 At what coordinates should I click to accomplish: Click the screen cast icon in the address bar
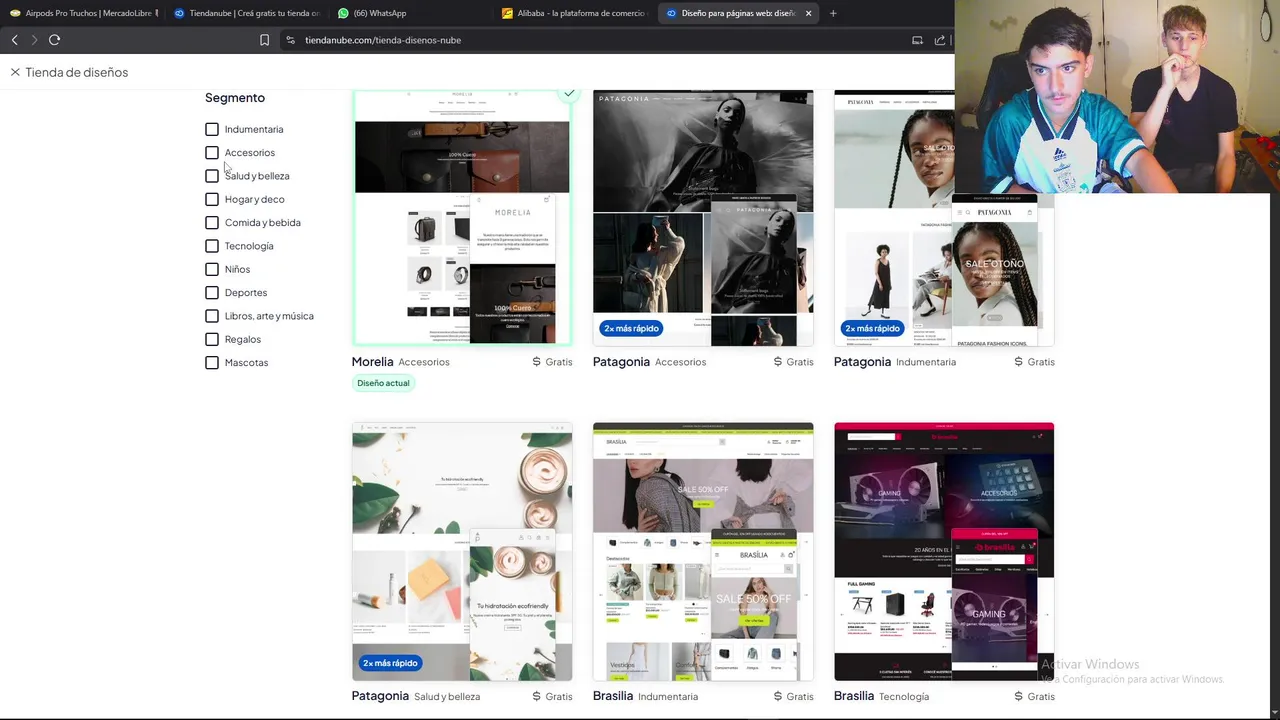[x=917, y=40]
